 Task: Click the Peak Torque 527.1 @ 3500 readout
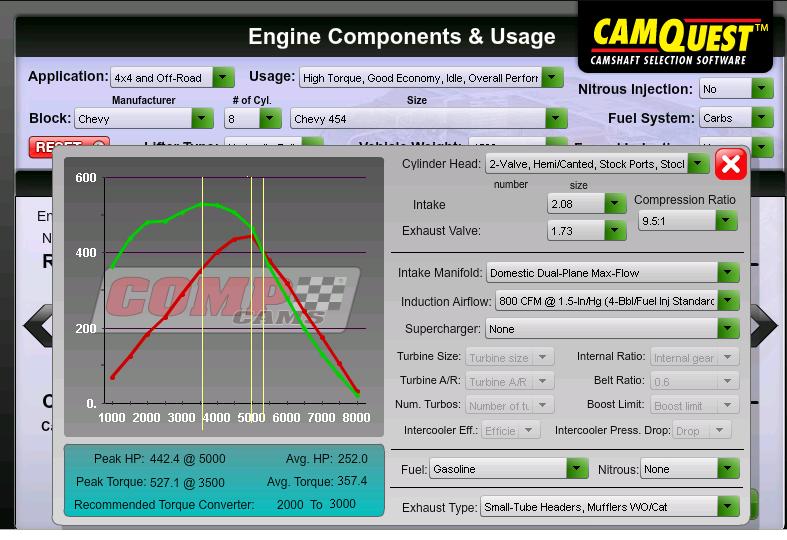click(150, 482)
